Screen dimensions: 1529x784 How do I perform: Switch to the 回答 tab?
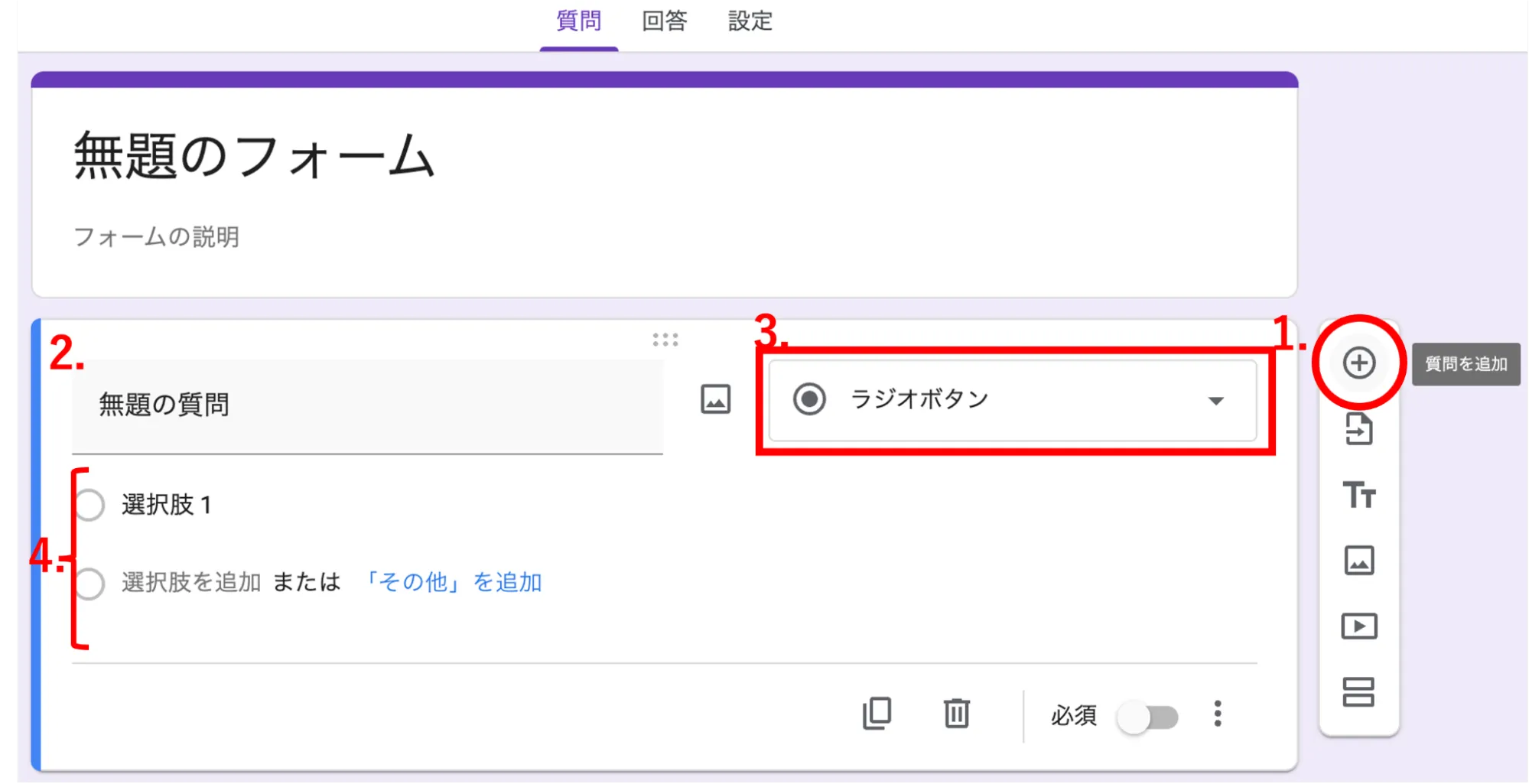(664, 21)
